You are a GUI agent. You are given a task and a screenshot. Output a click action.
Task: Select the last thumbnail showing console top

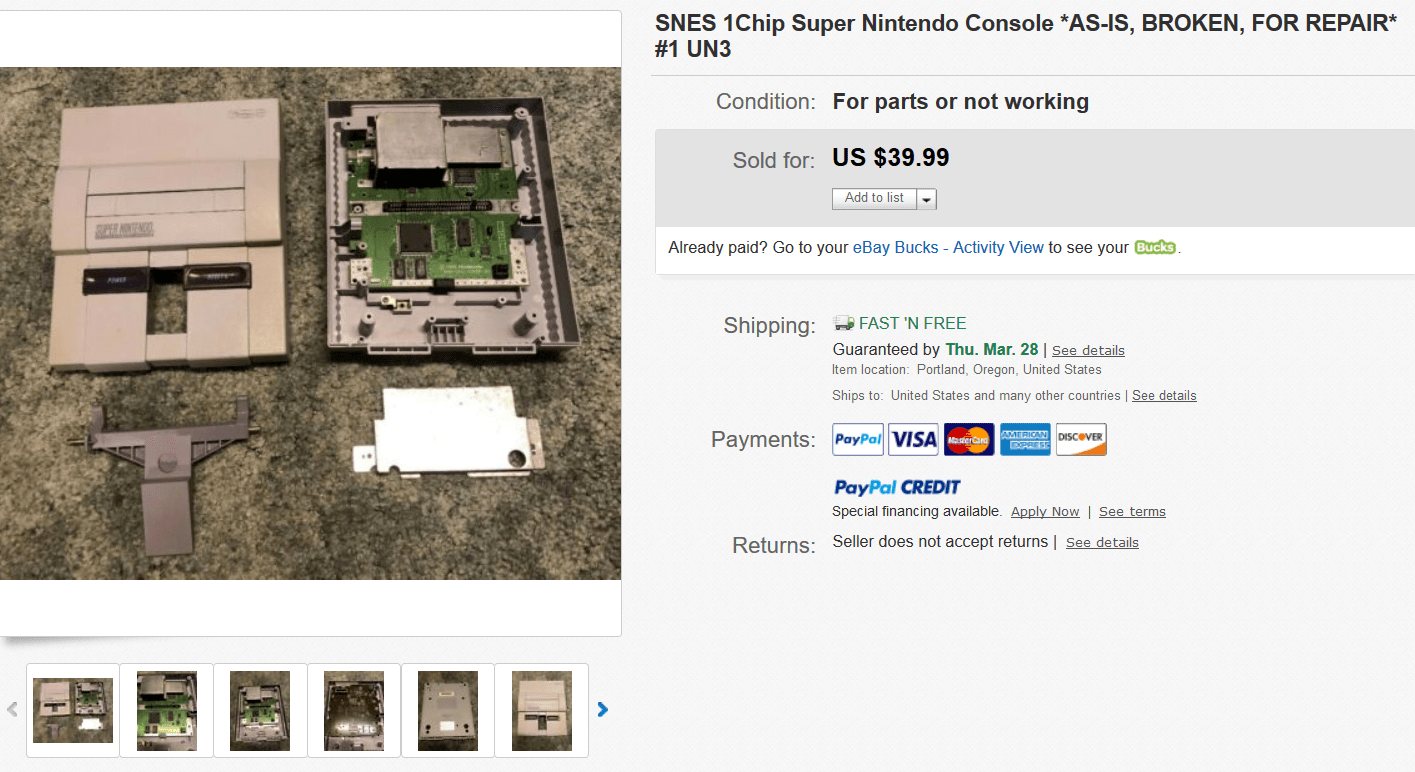click(x=542, y=710)
